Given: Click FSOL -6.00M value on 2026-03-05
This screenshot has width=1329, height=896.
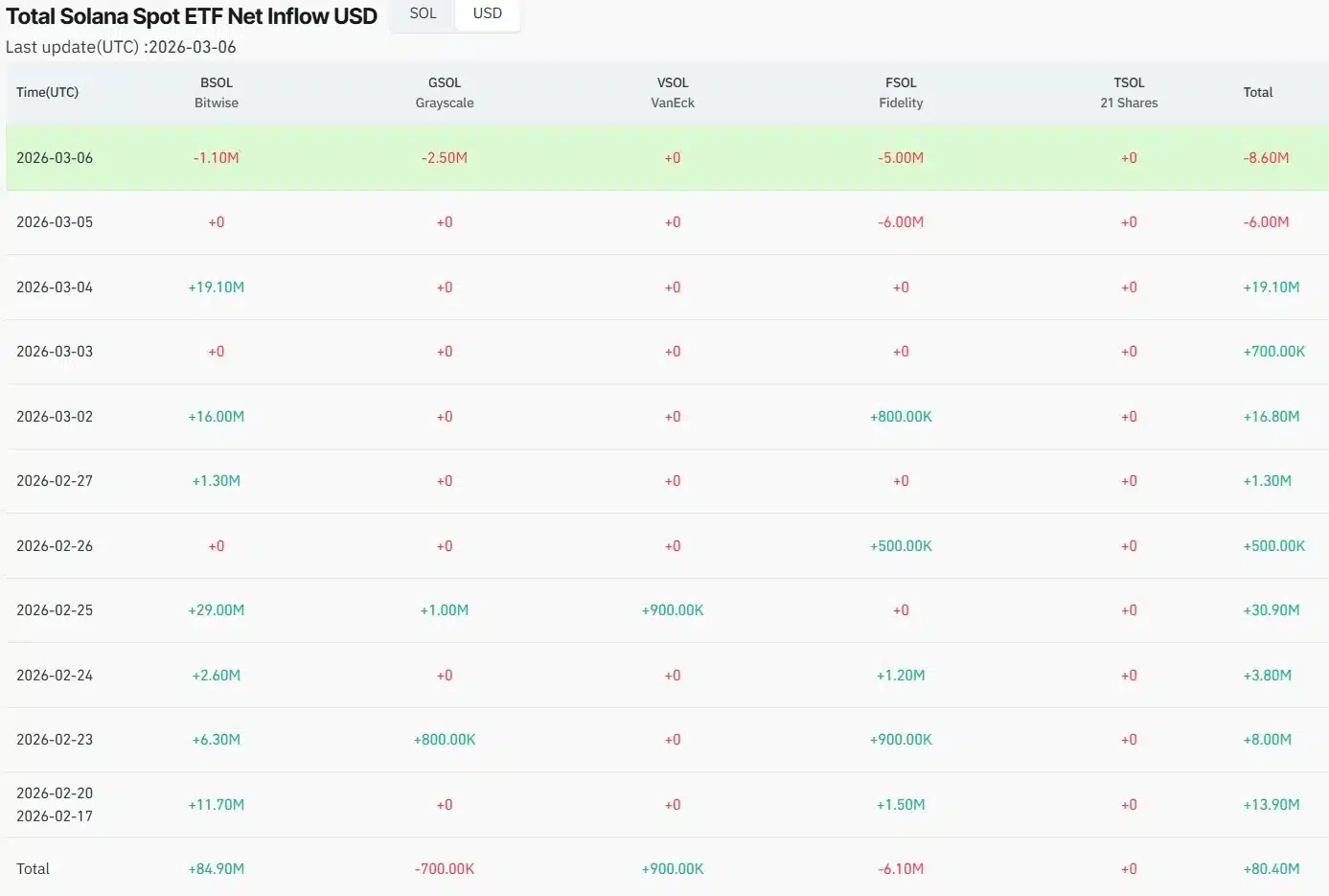Looking at the screenshot, I should click(901, 222).
